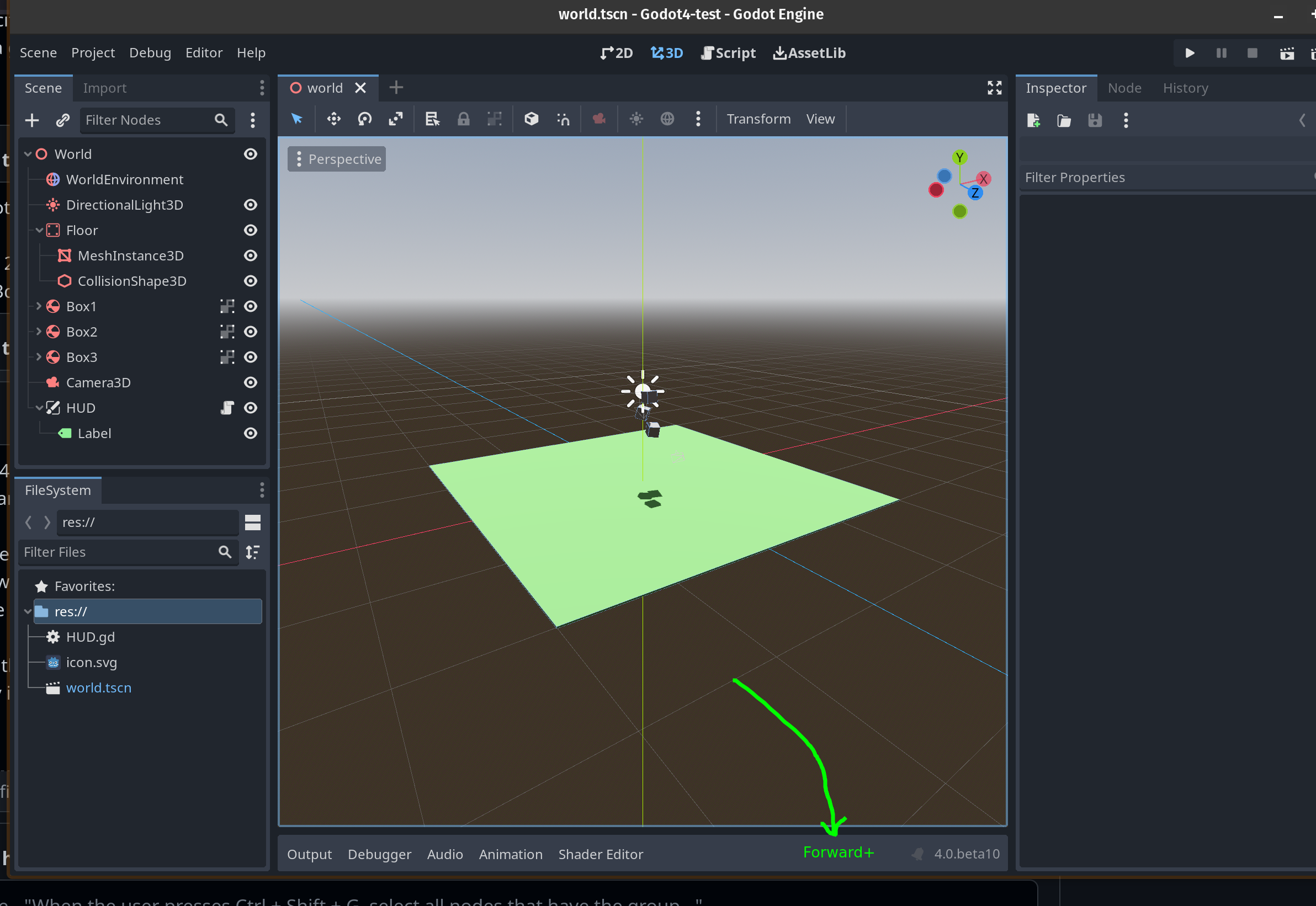Open the Shader Editor bottom panel
The image size is (1316, 906).
(x=601, y=854)
